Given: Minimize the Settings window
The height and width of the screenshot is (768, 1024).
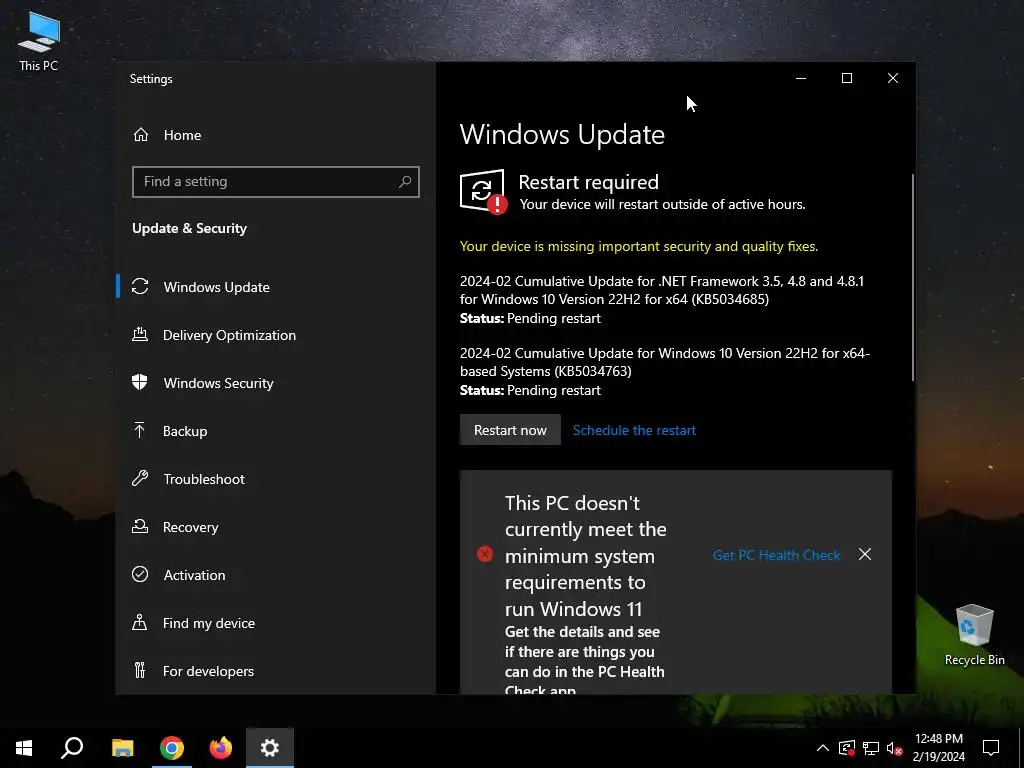Looking at the screenshot, I should [801, 78].
